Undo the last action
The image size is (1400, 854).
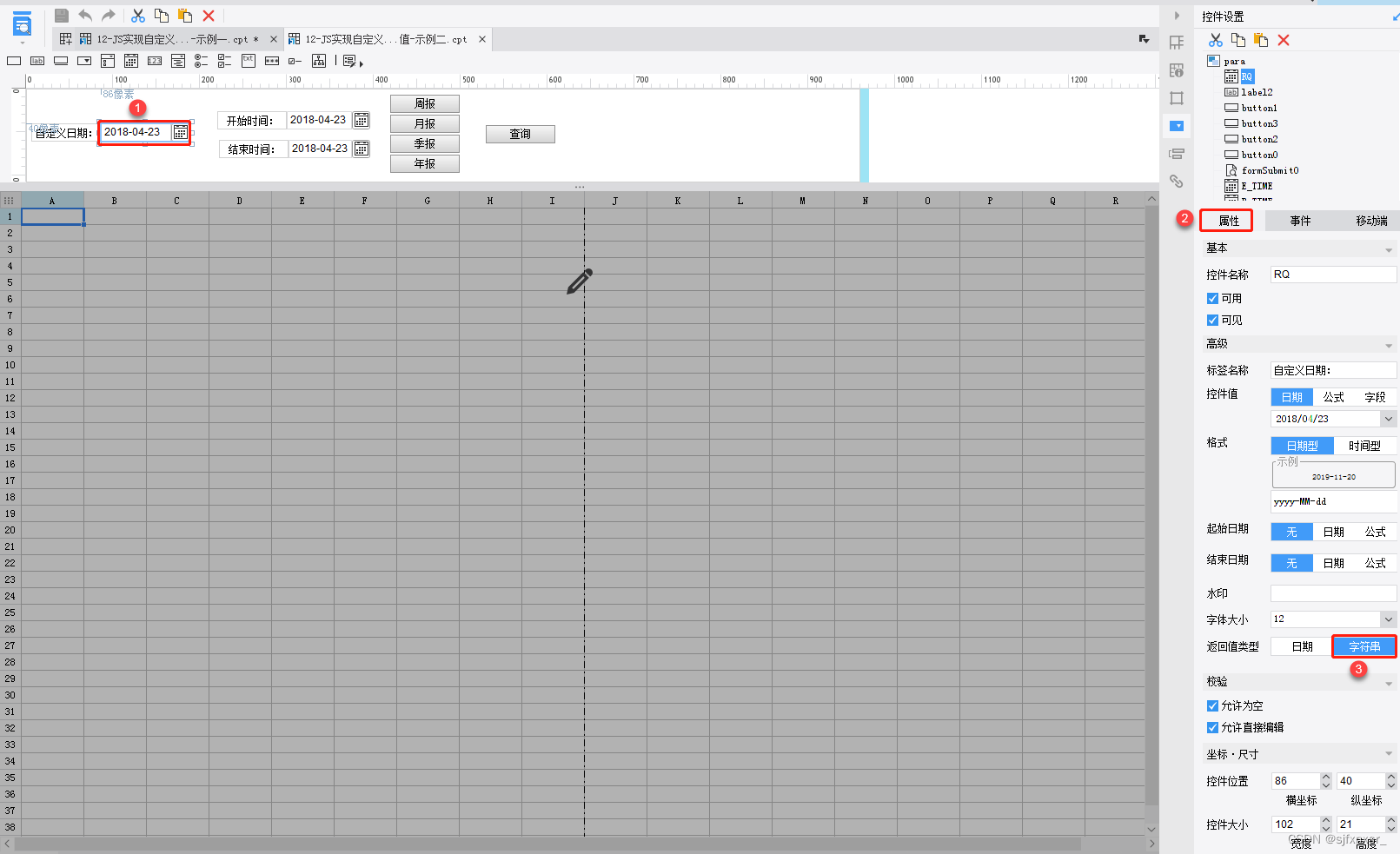pos(85,15)
